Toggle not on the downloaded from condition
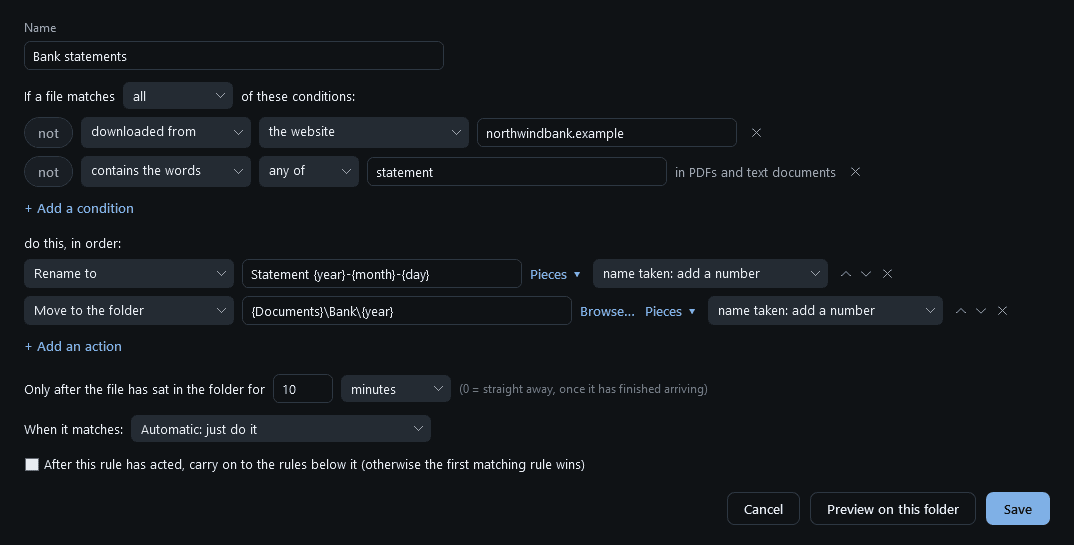The width and height of the screenshot is (1074, 545). [x=49, y=133]
